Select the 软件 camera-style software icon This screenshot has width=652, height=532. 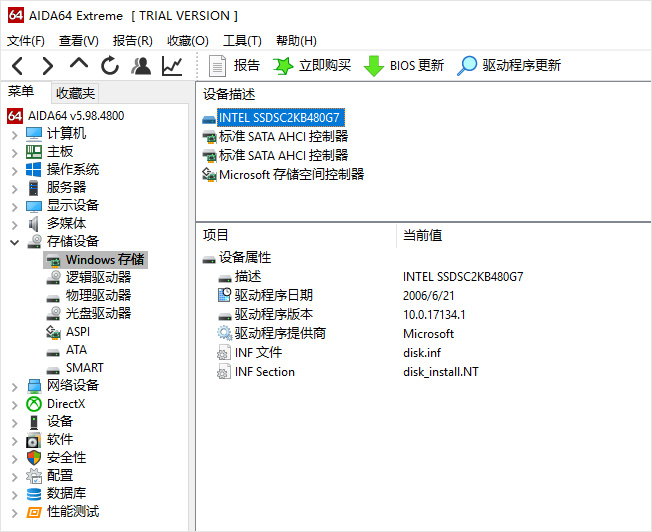point(33,440)
